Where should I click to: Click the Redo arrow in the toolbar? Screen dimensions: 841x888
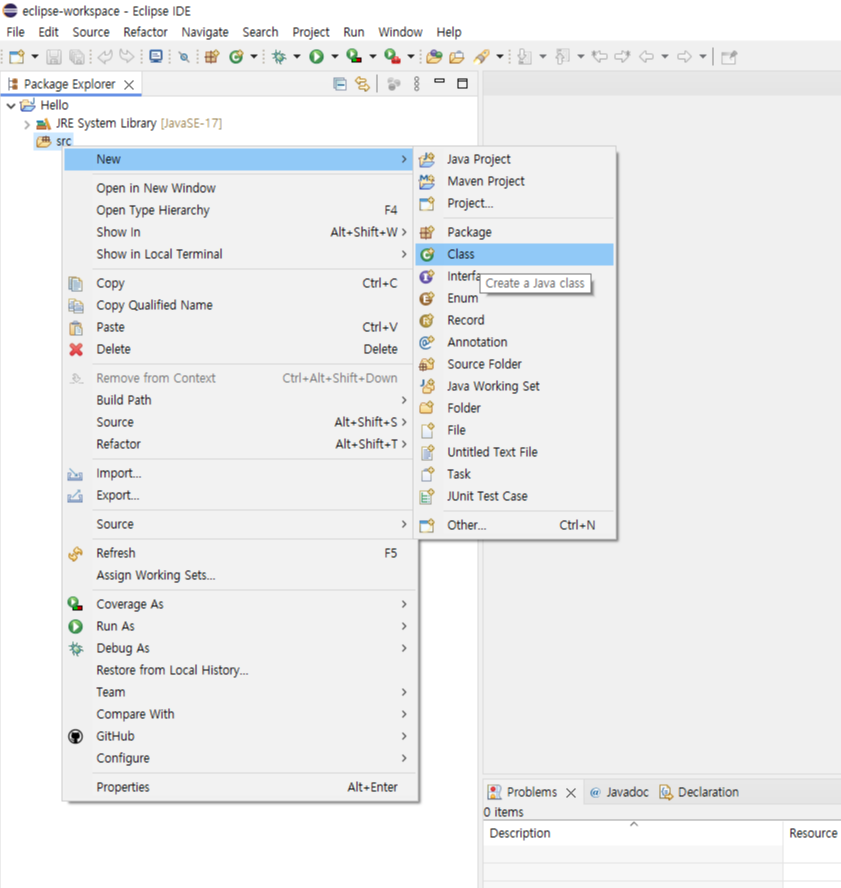(x=127, y=57)
